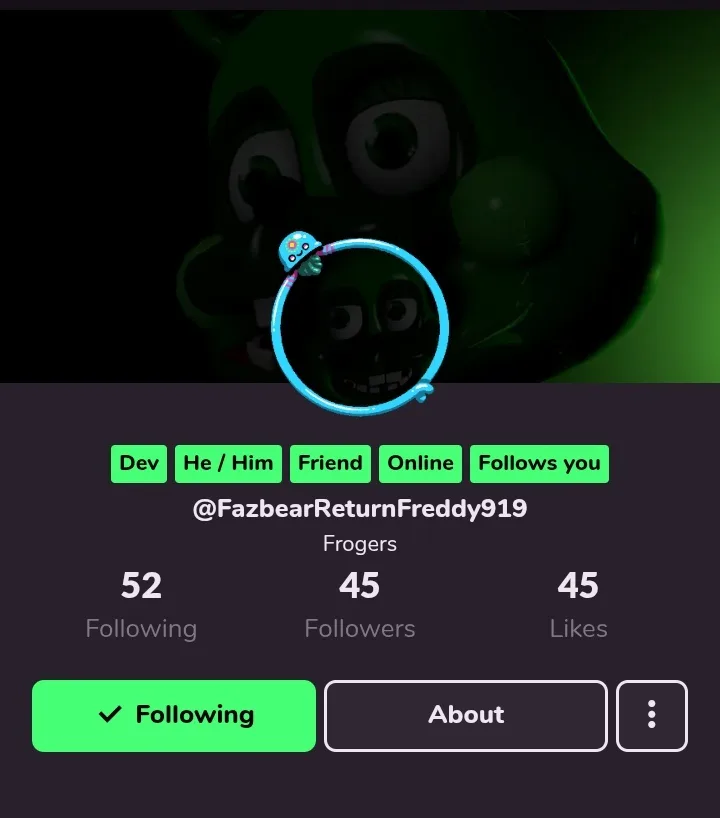View the green Freddy header banner
This screenshot has width=720, height=818.
pos(360,196)
